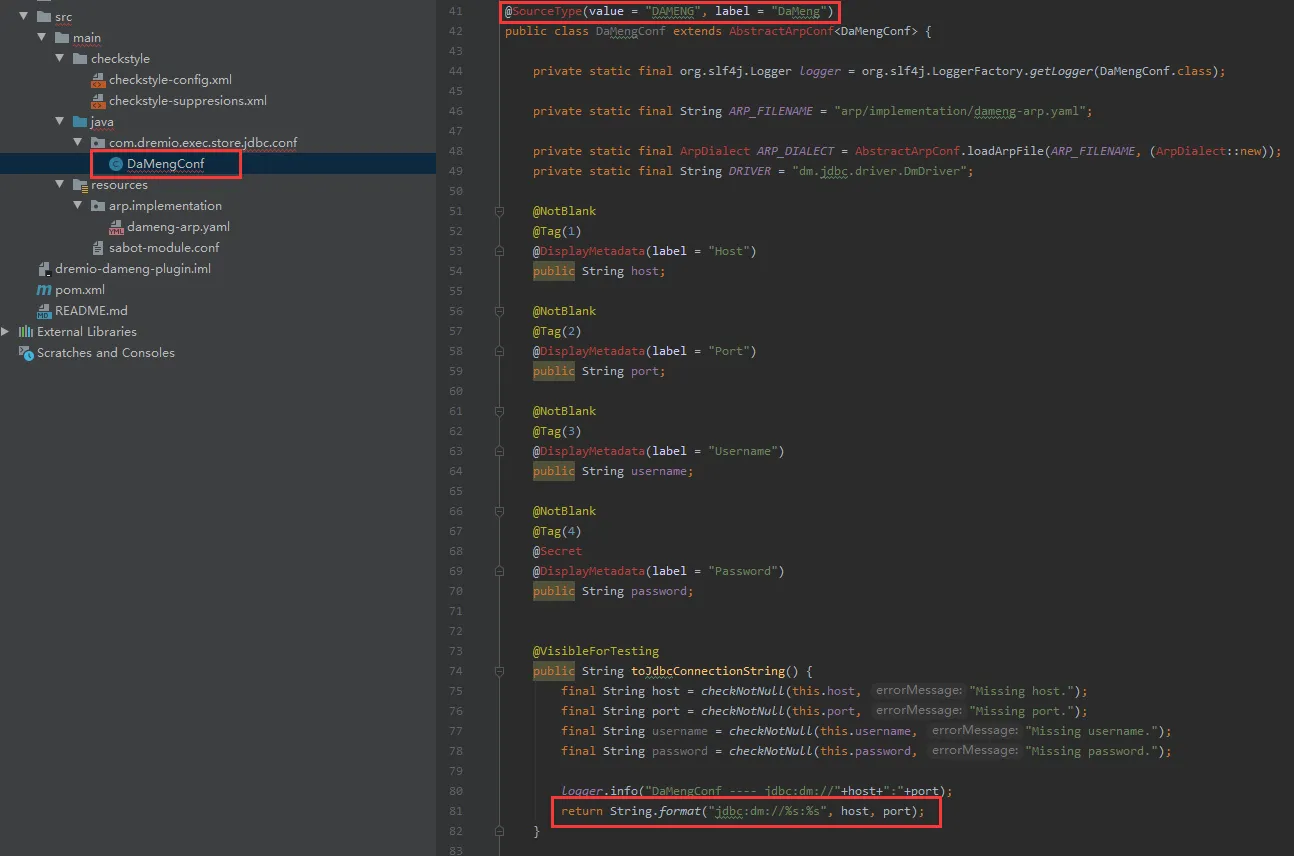Click logger.info call on line 80
Screen dimensions: 1294x856
coord(600,791)
